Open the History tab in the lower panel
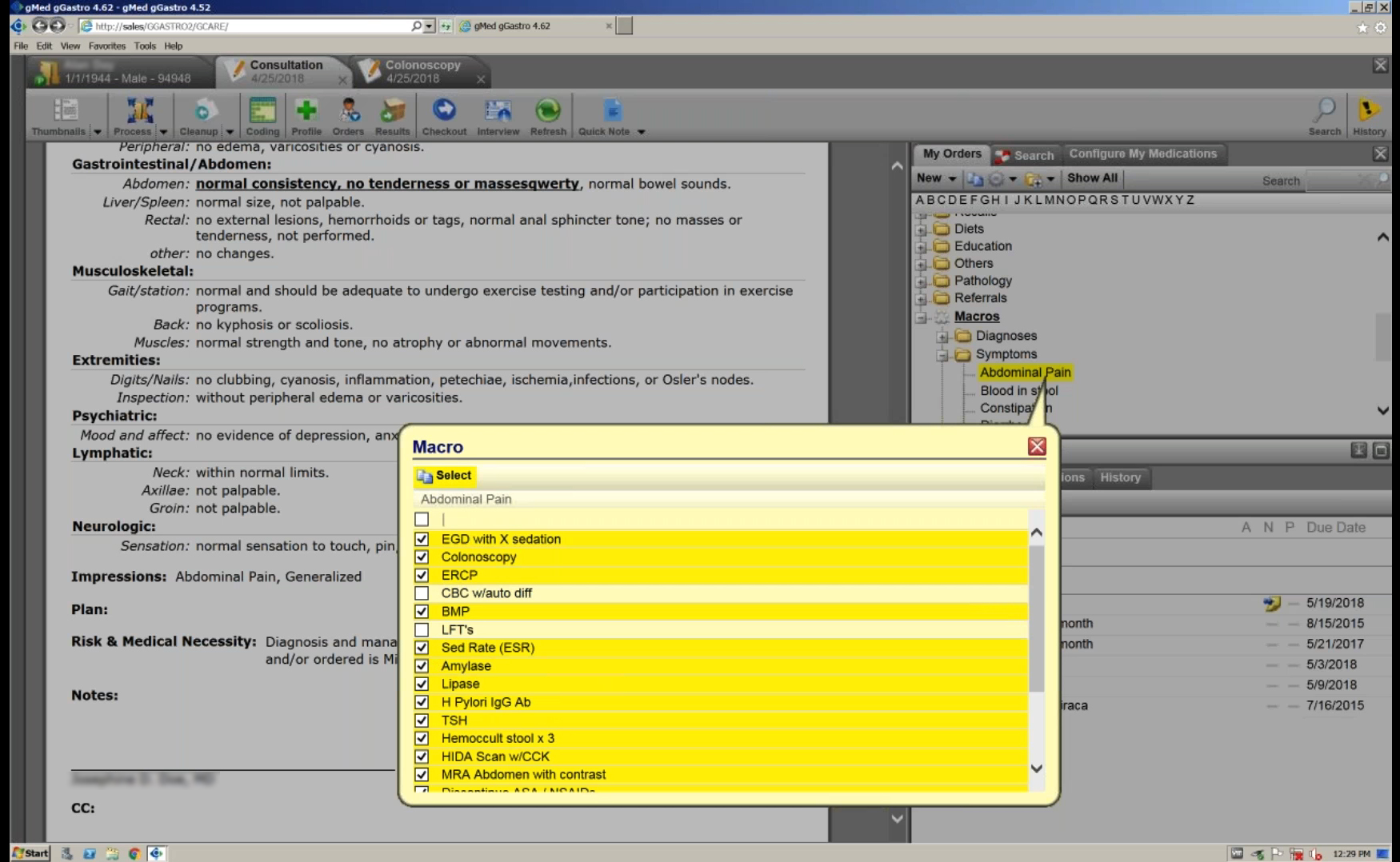The height and width of the screenshot is (862, 1400). [1120, 477]
